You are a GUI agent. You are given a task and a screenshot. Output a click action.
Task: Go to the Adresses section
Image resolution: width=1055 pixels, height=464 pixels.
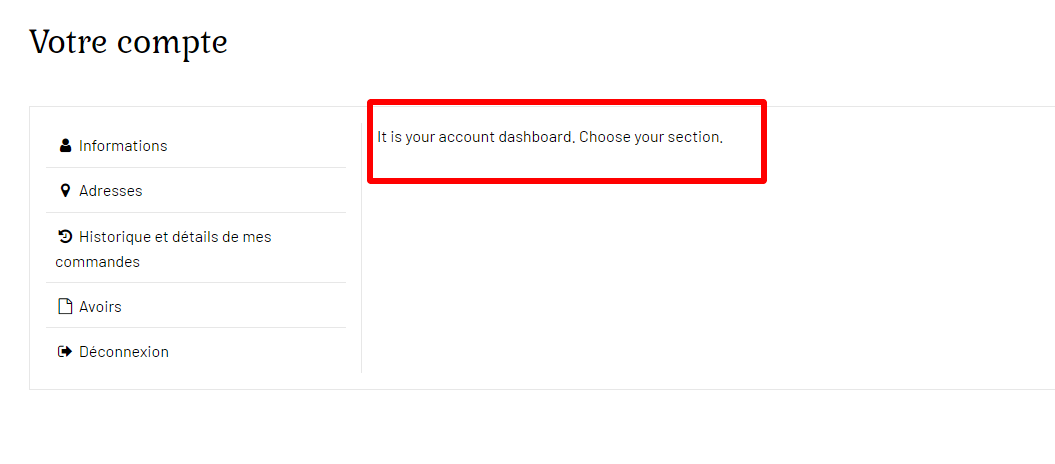pos(110,191)
